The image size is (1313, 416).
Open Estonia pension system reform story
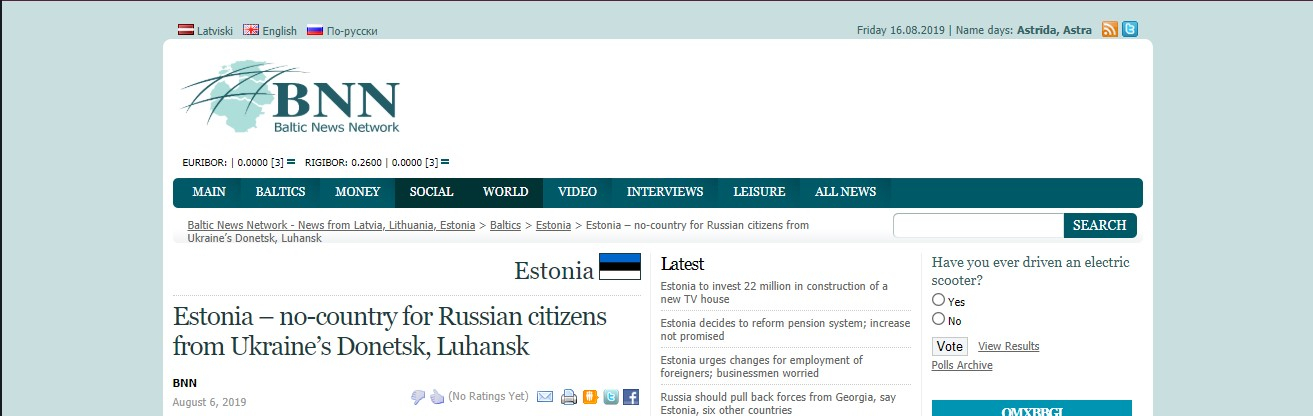tap(785, 330)
